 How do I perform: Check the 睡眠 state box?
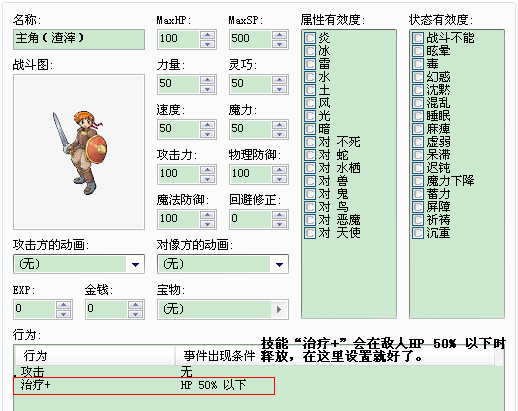pyautogui.click(x=418, y=116)
